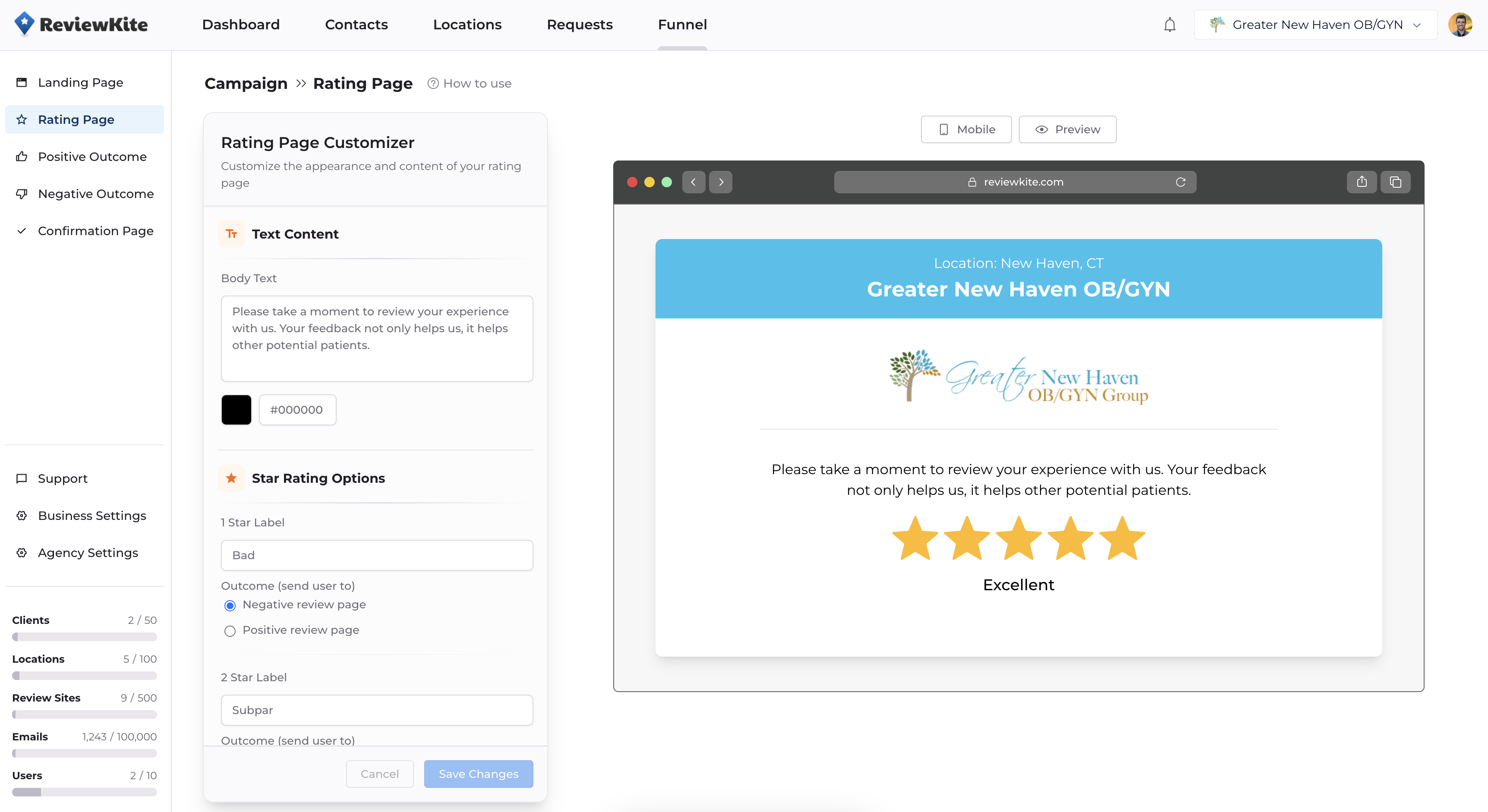The height and width of the screenshot is (812, 1488).
Task: Click the black body text color swatch
Action: pyautogui.click(x=236, y=410)
